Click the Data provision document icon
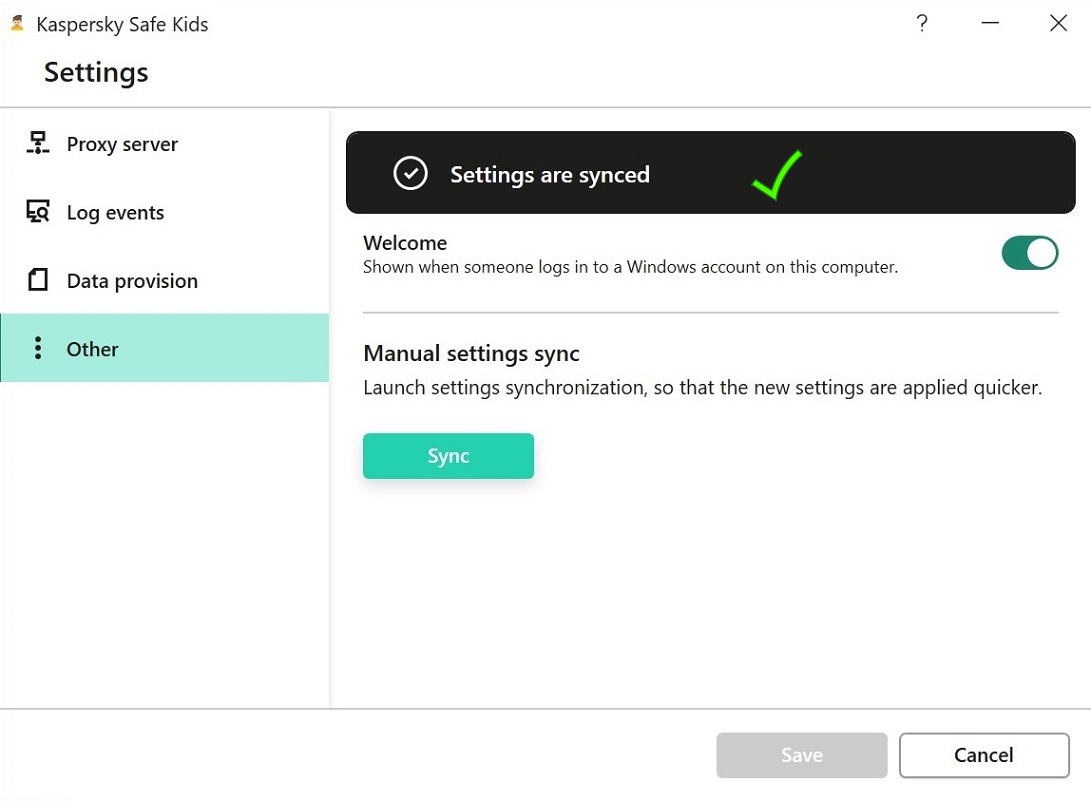The width and height of the screenshot is (1091, 801). [x=38, y=280]
